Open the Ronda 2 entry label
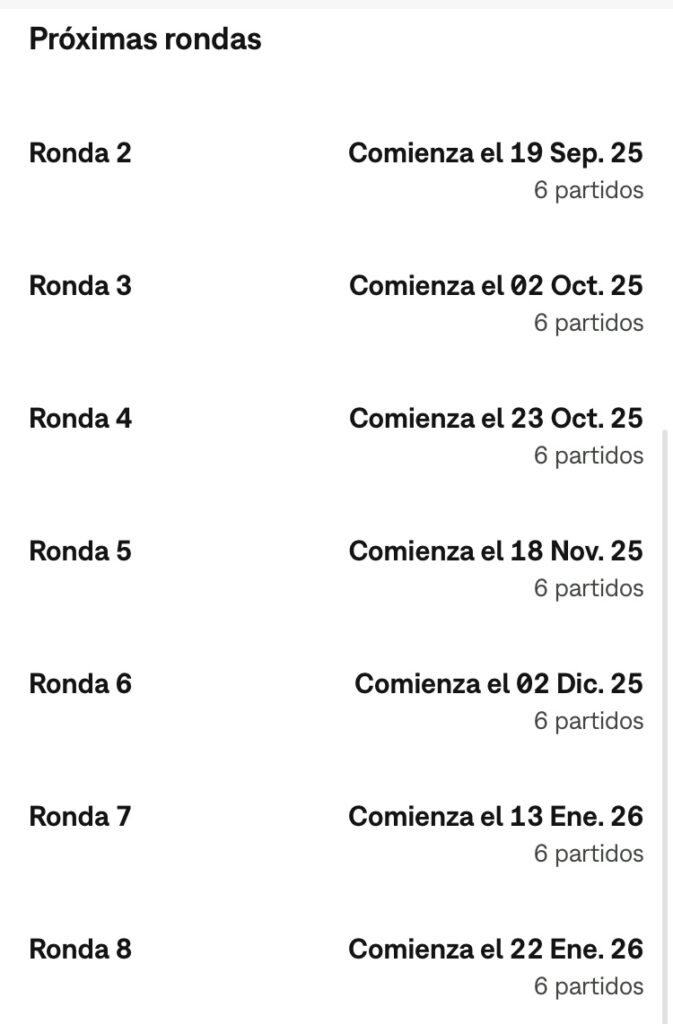Image resolution: width=673 pixels, height=1024 pixels. (80, 153)
